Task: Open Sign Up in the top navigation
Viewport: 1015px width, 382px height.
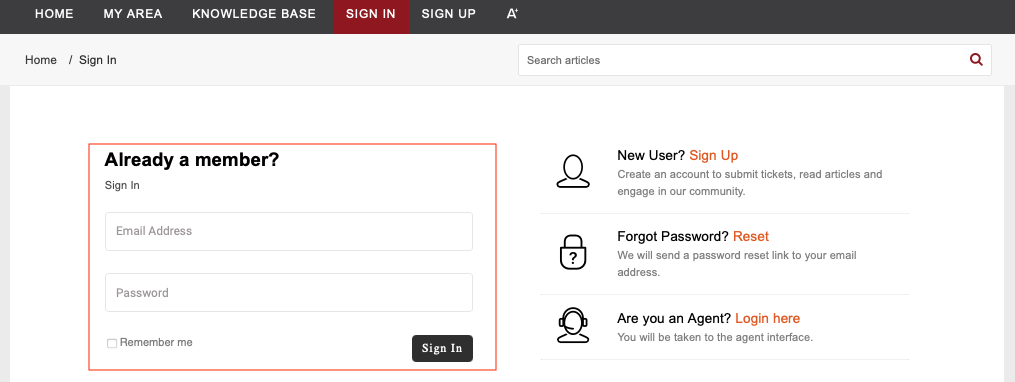Action: (x=449, y=14)
